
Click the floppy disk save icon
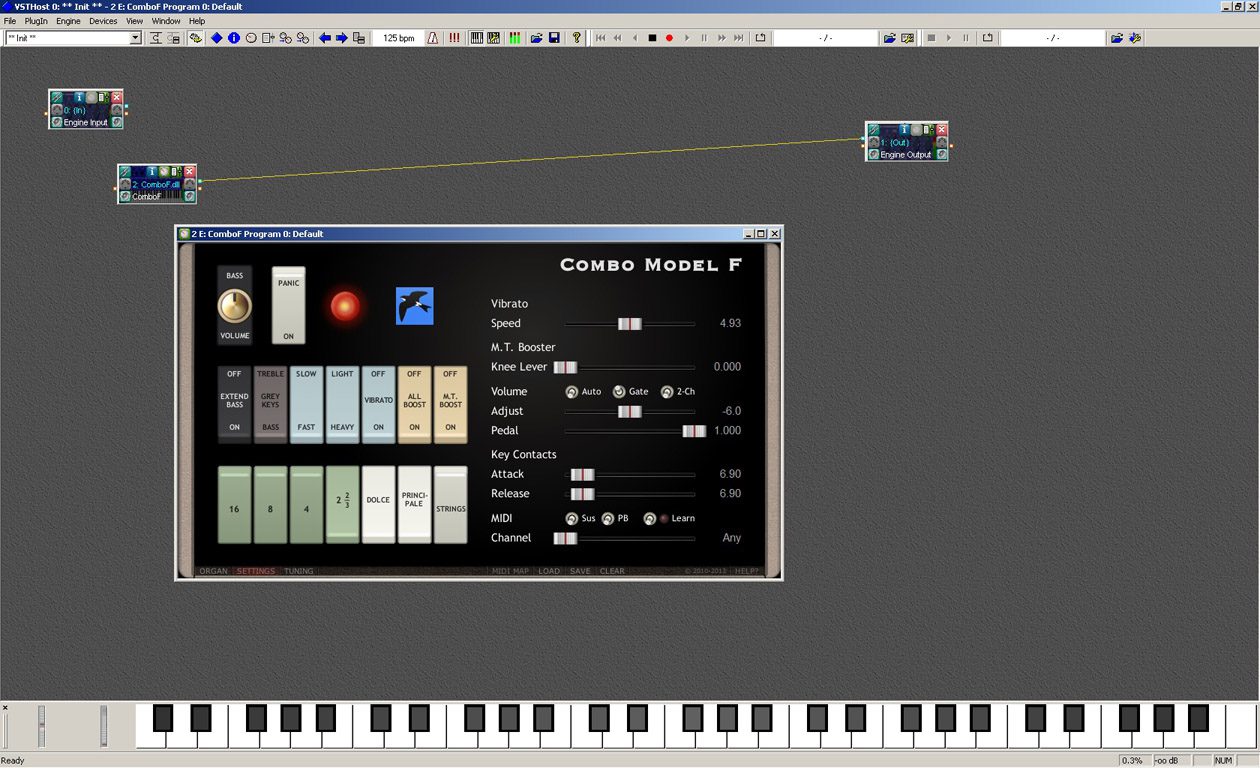[x=554, y=38]
